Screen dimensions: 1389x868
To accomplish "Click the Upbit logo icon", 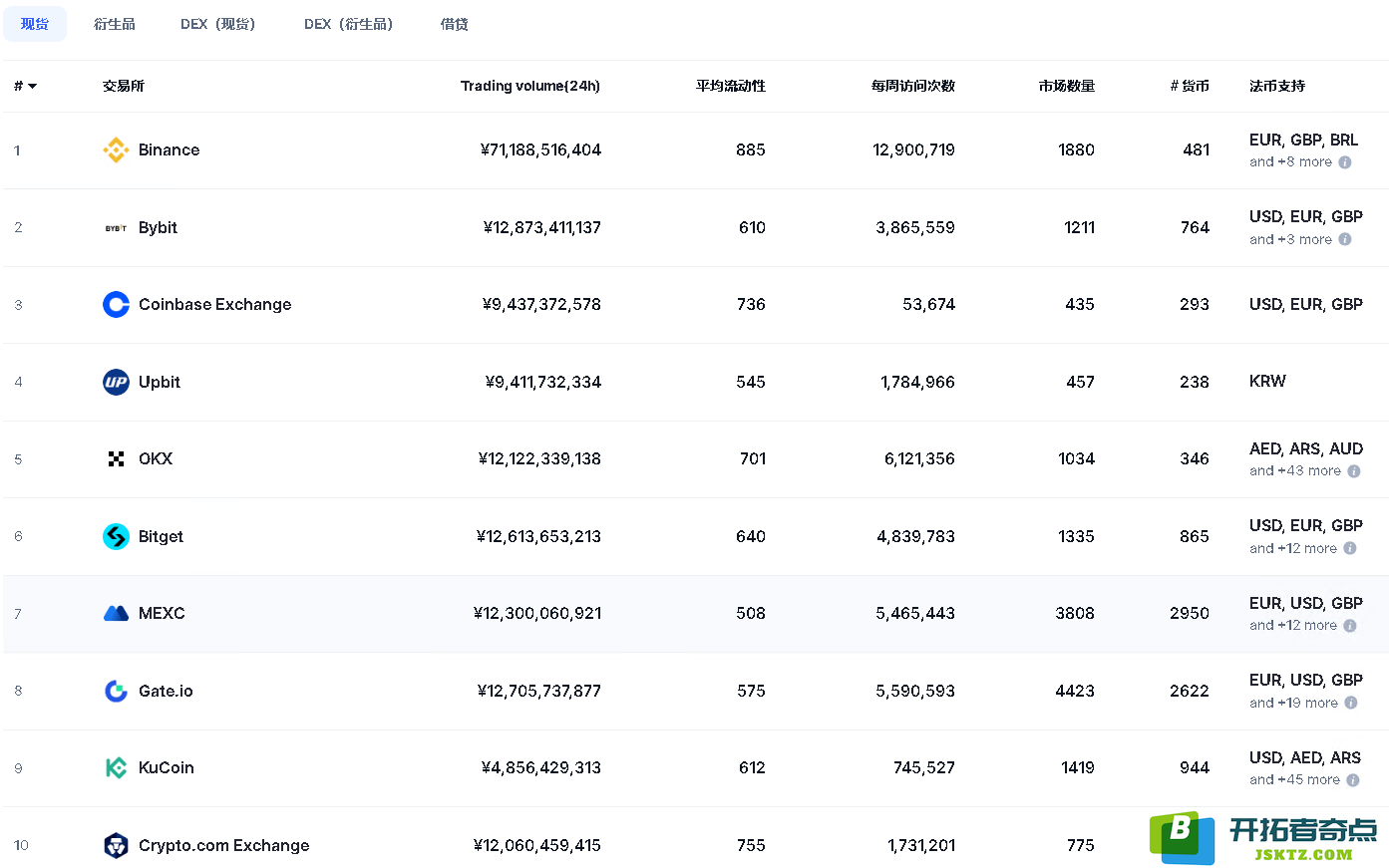I will click(x=116, y=382).
